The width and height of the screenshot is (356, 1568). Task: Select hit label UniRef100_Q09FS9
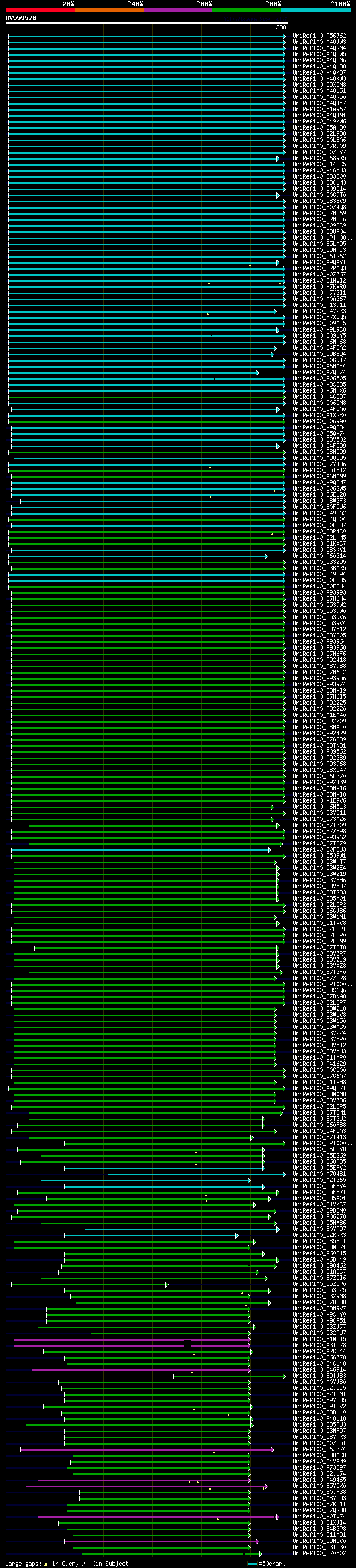[x=319, y=226]
